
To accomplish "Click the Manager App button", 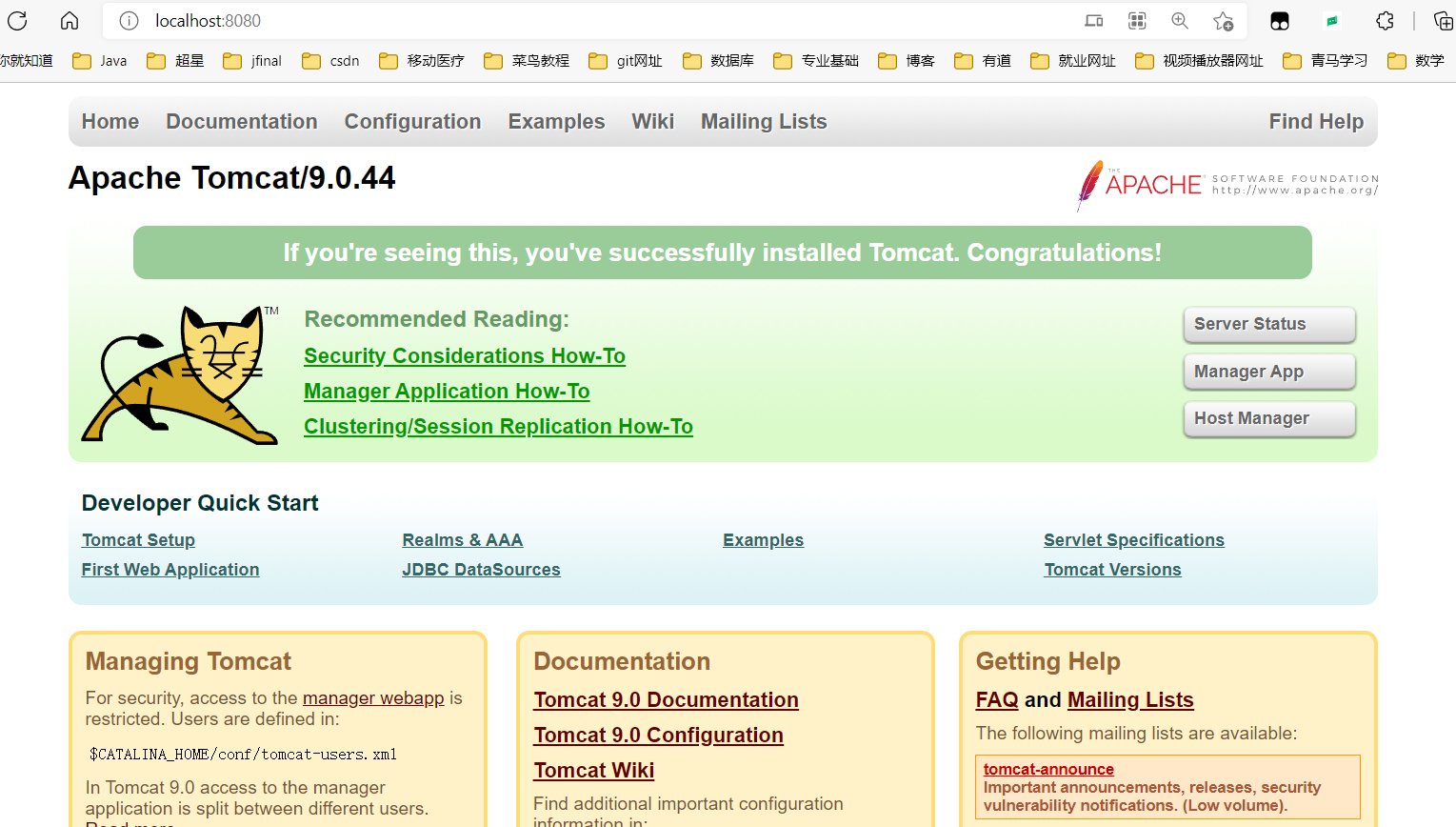I will pyautogui.click(x=1269, y=372).
